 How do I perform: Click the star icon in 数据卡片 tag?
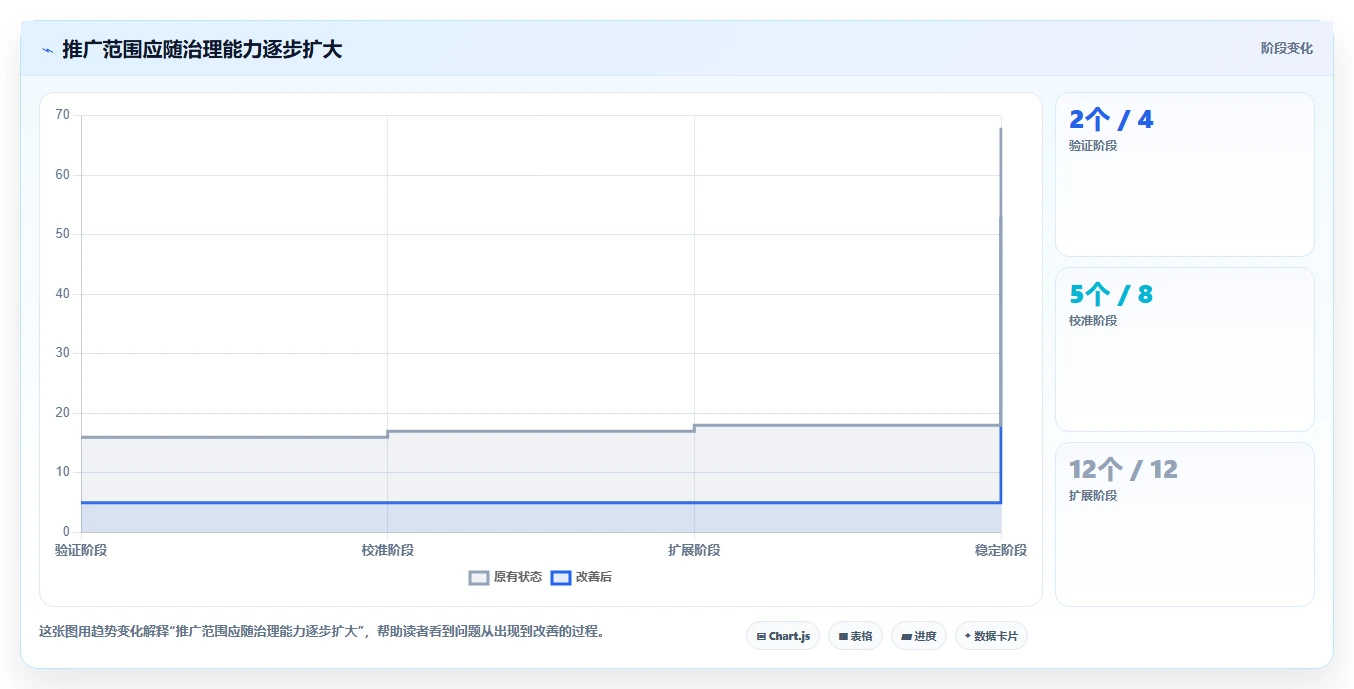coord(968,636)
